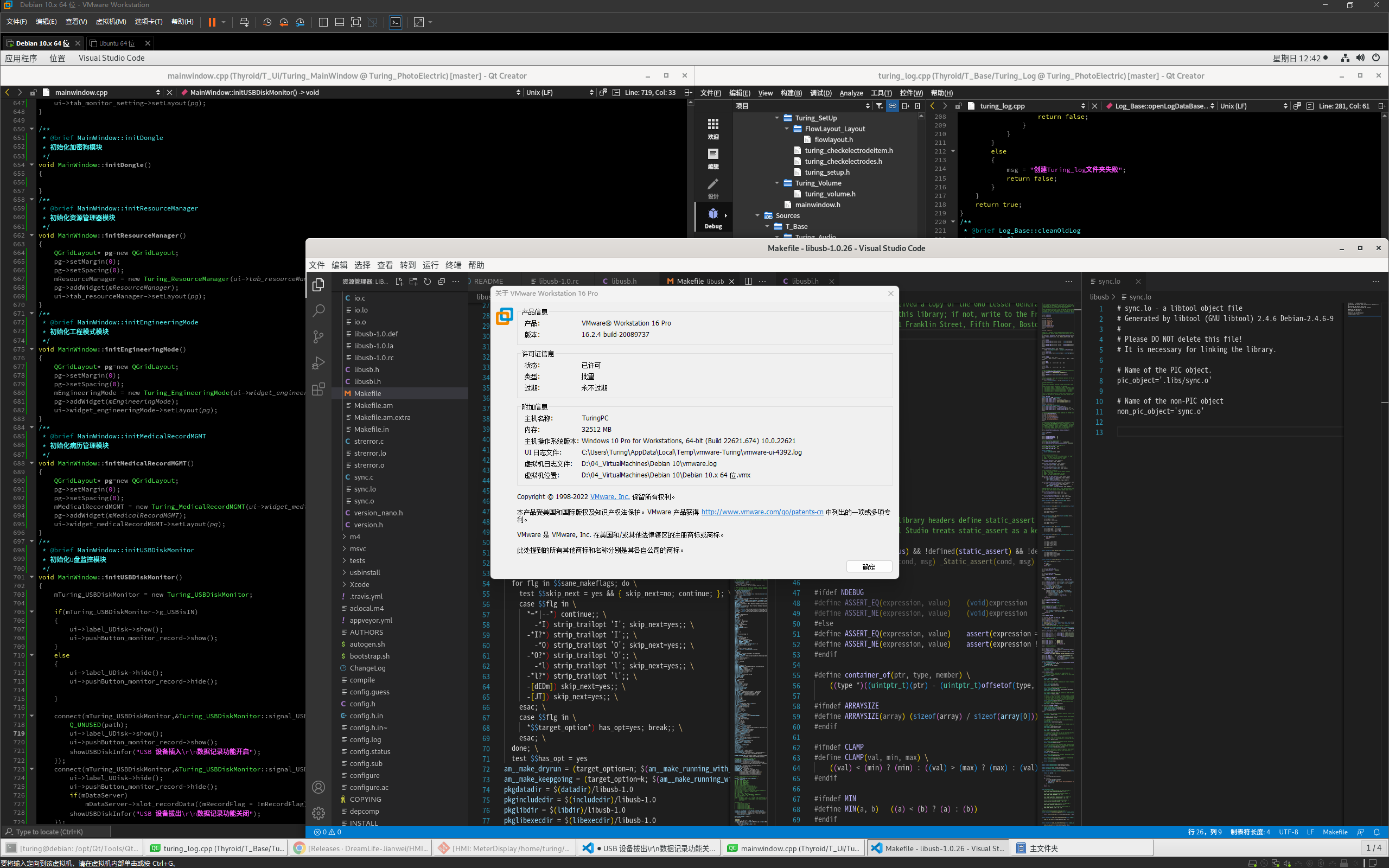Toggle write lock icon beside mainwindow.cpp
The width and height of the screenshot is (1389, 868).
[33, 92]
